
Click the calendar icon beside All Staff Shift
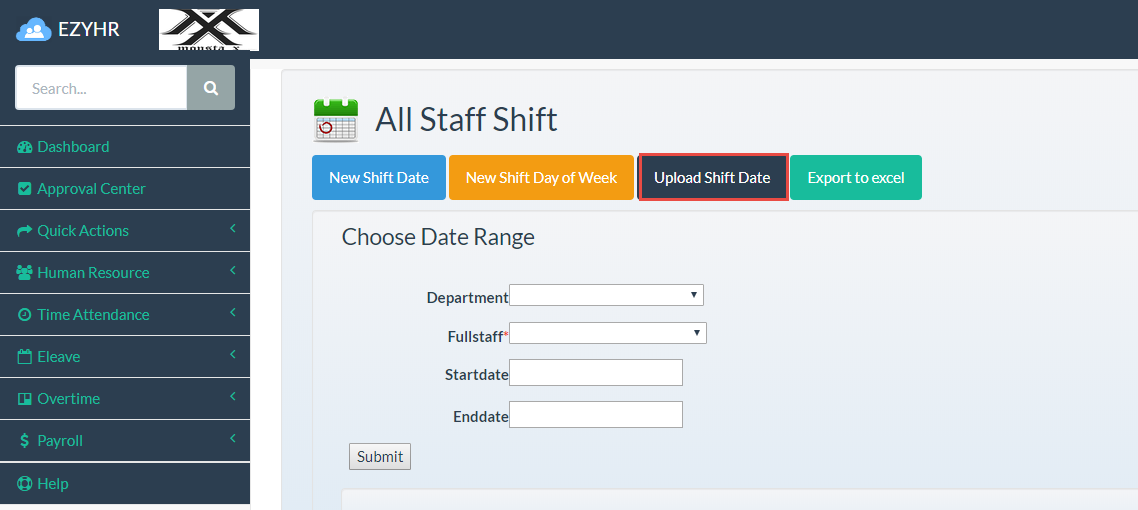(335, 120)
